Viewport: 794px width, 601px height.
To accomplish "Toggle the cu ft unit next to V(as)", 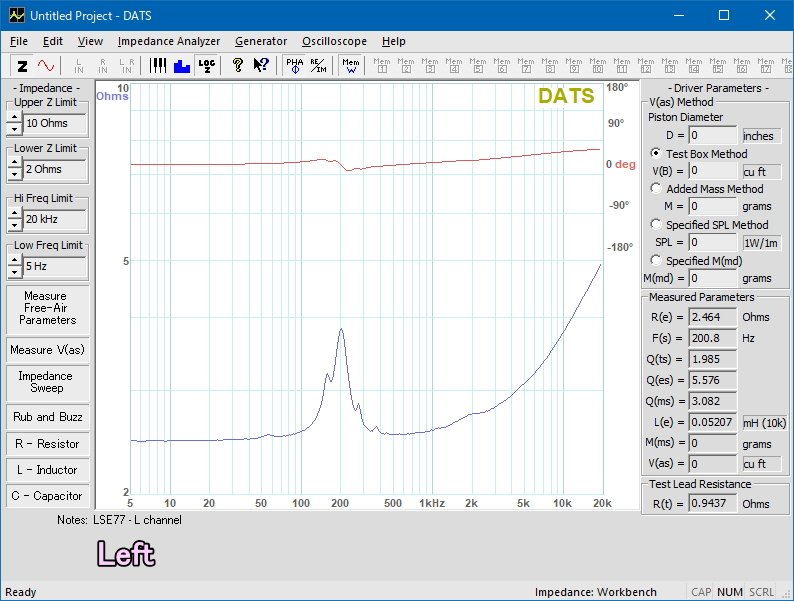I will point(761,464).
